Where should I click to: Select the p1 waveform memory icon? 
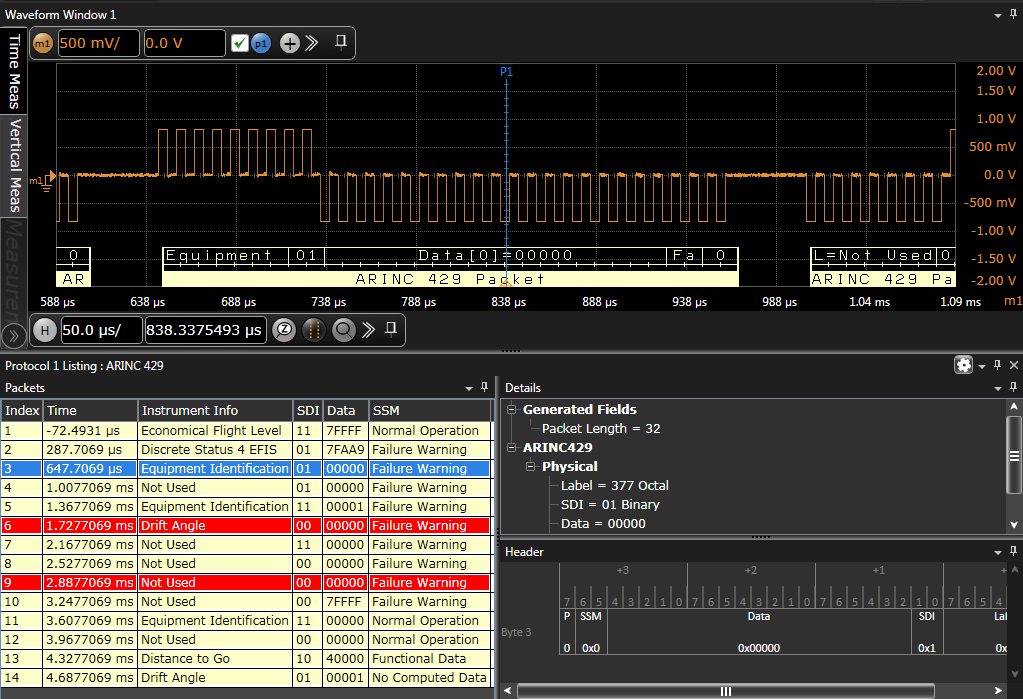click(x=261, y=43)
